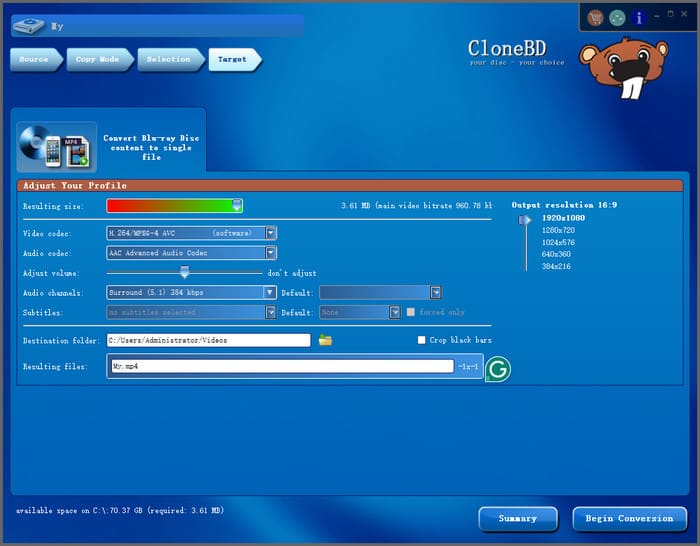The width and height of the screenshot is (700, 546).
Task: Switch to the Copy Mode step
Action: (x=97, y=60)
